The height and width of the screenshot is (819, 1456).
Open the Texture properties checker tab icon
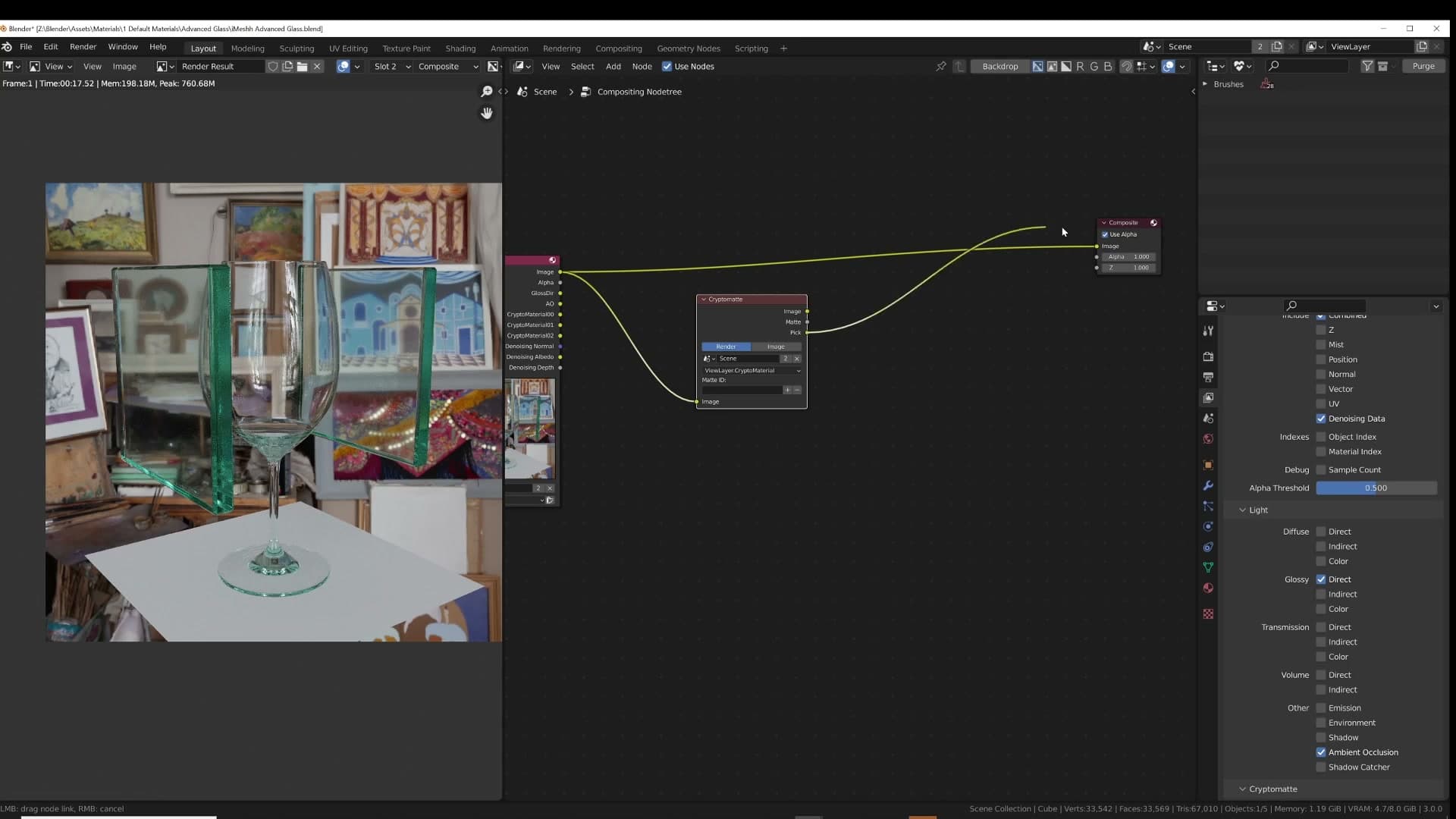tap(1208, 614)
